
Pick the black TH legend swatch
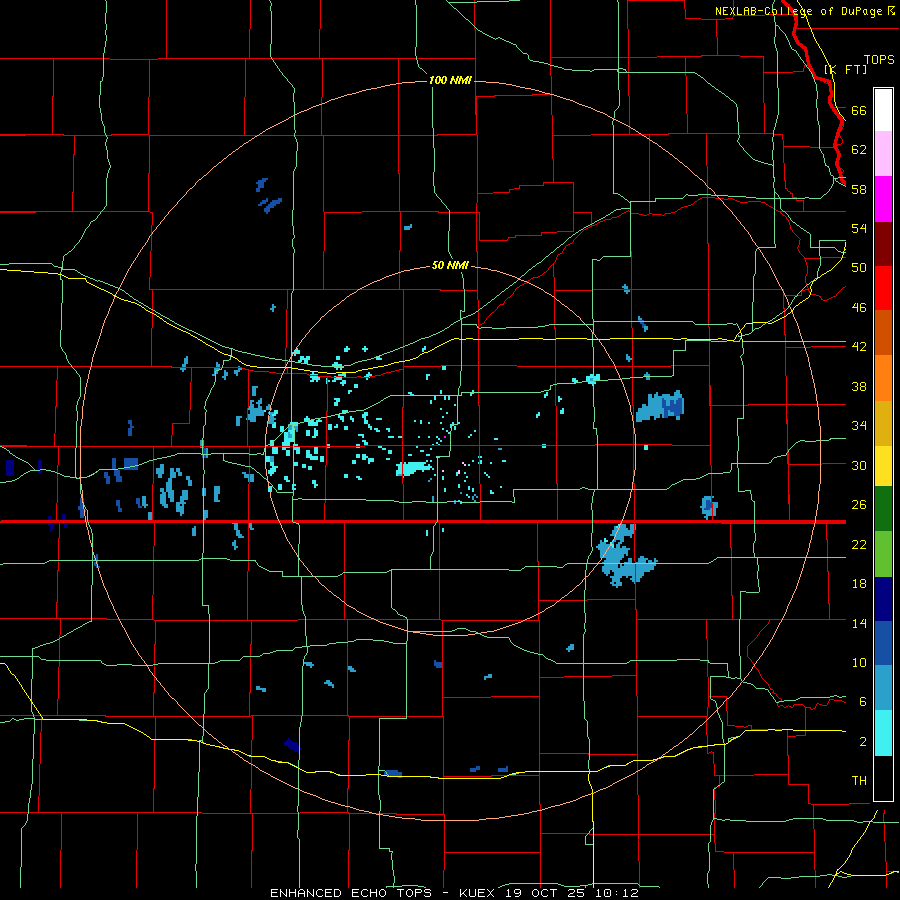click(x=883, y=778)
